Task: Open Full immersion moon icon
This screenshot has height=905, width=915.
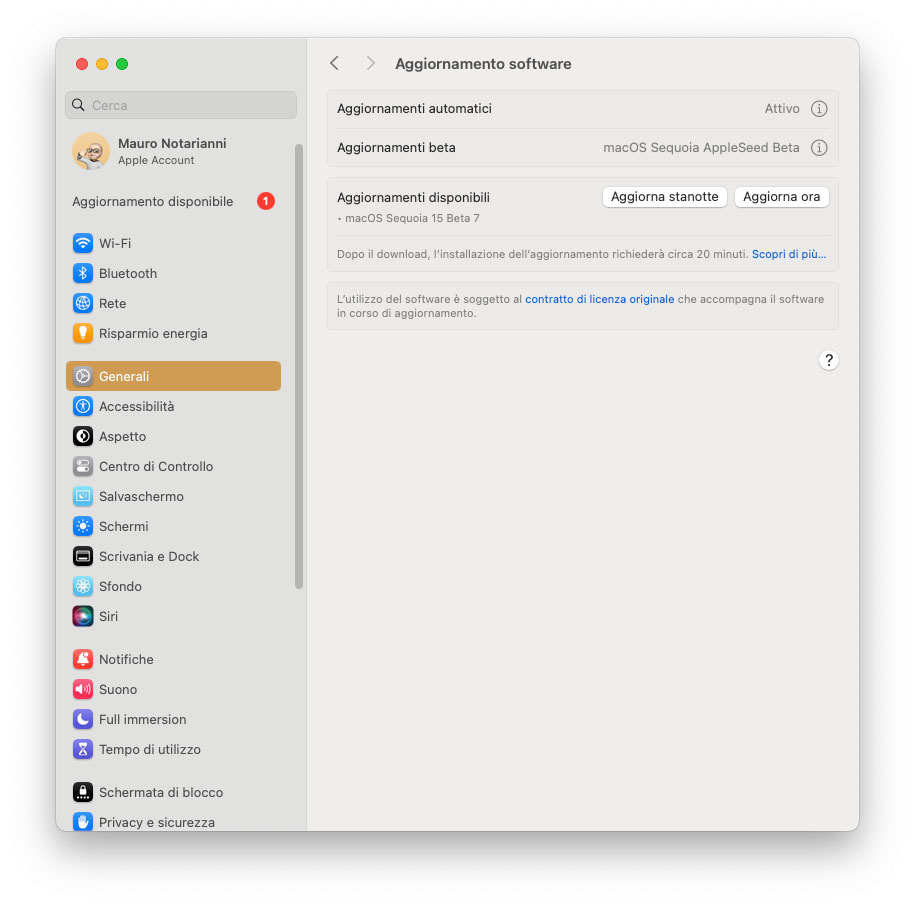Action: click(x=83, y=719)
